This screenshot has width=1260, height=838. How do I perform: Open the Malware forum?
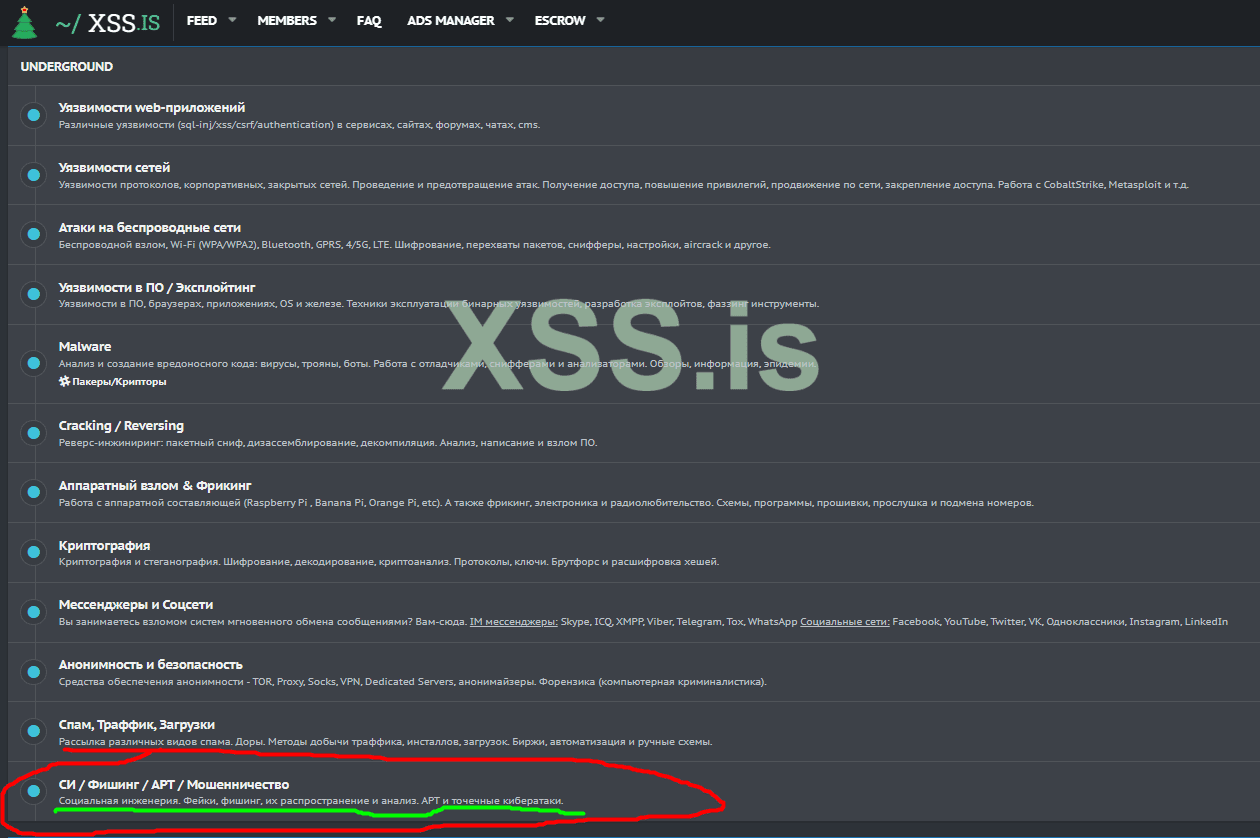[x=85, y=346]
